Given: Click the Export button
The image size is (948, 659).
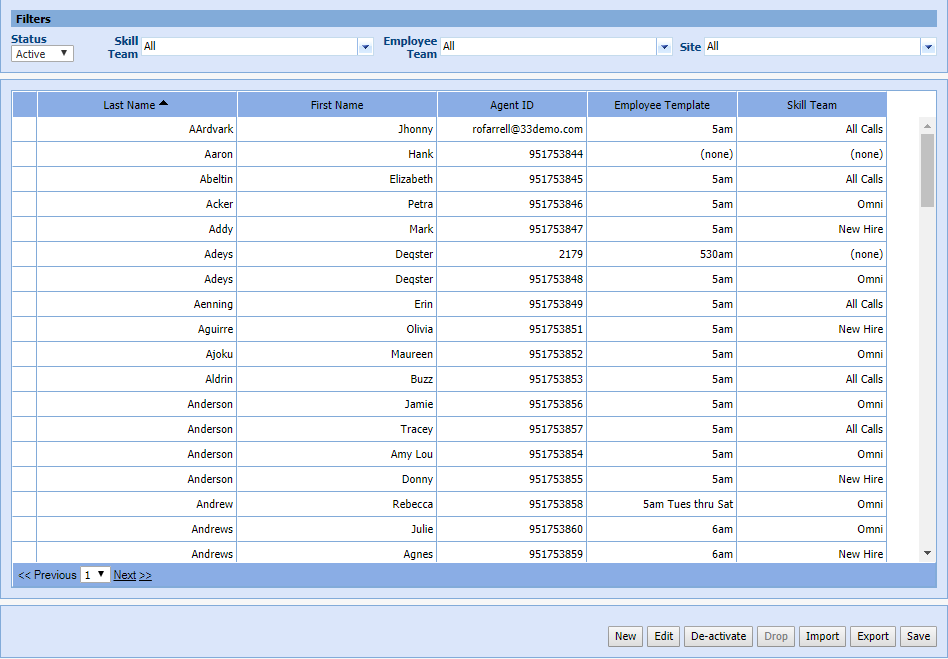Looking at the screenshot, I should (873, 636).
